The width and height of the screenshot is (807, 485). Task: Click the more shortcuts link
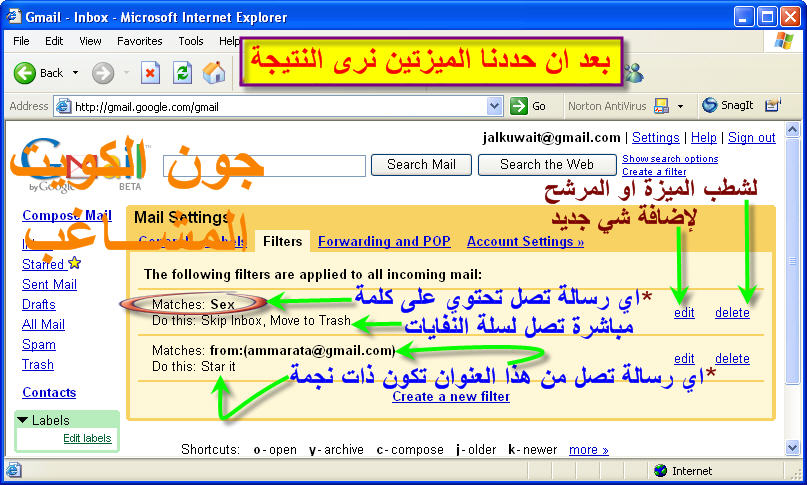(589, 450)
